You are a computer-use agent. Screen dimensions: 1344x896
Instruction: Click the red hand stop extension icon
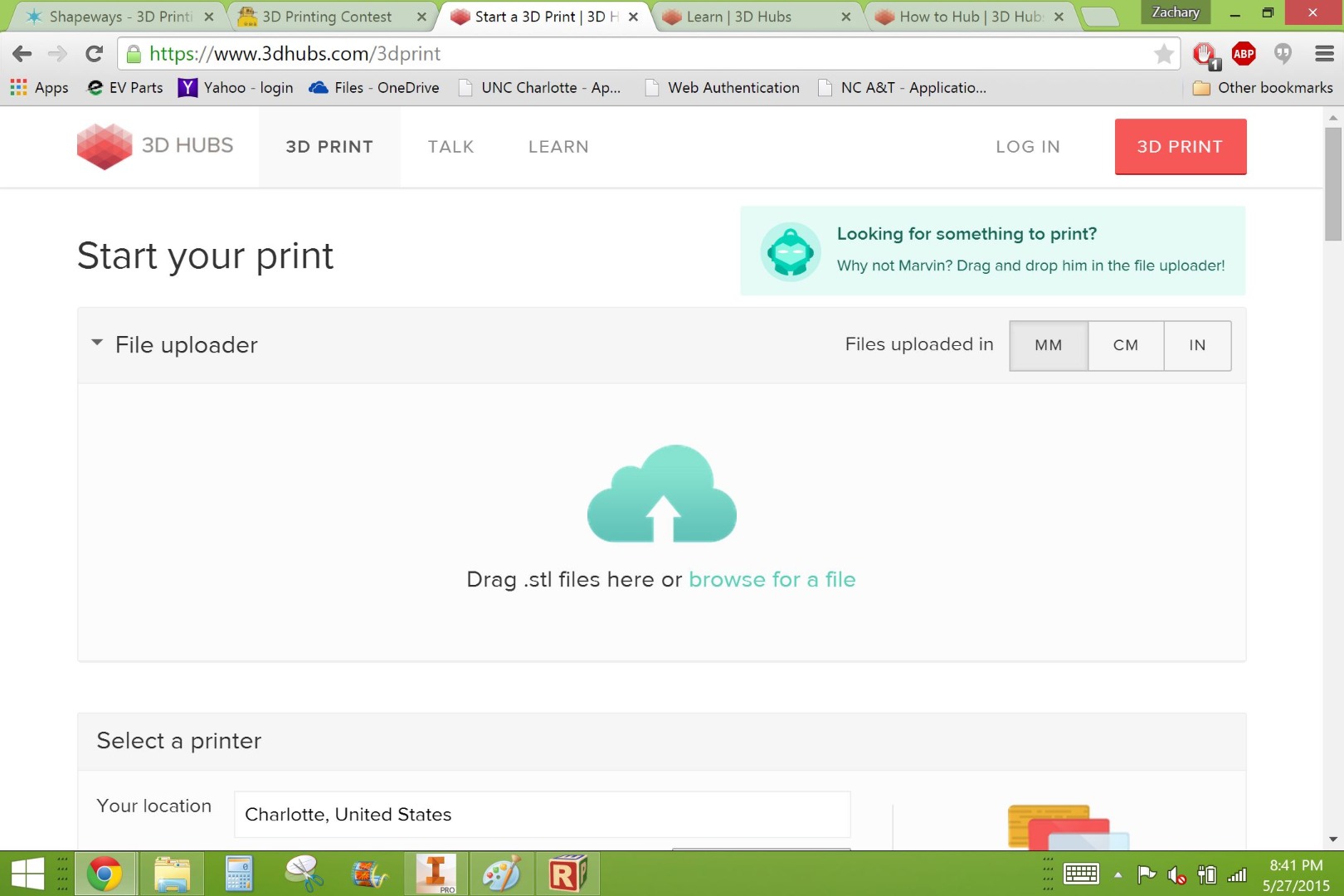(1205, 55)
